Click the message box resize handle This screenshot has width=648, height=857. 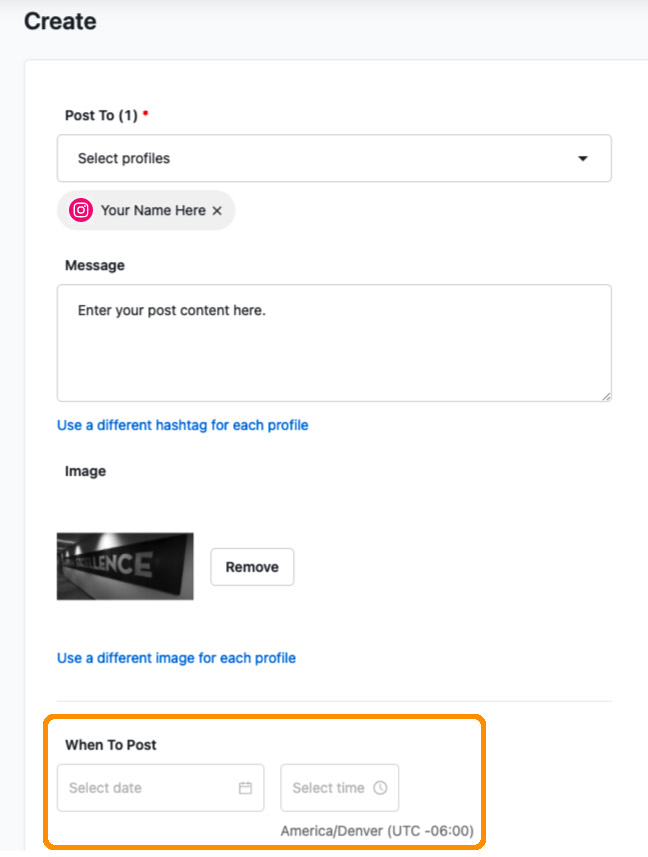tap(606, 397)
